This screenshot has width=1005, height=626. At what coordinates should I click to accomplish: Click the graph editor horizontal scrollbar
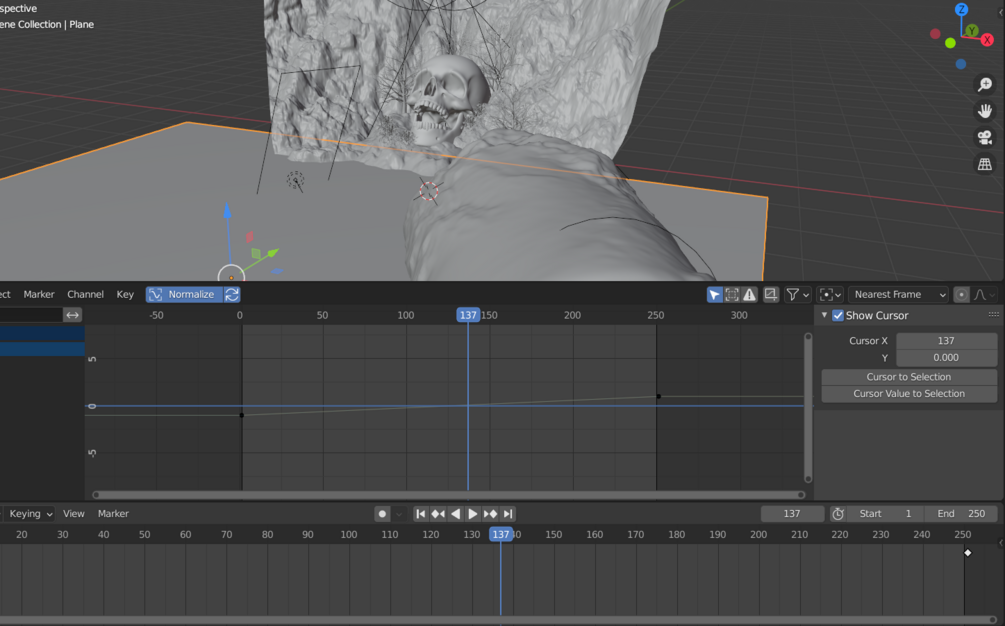449,495
